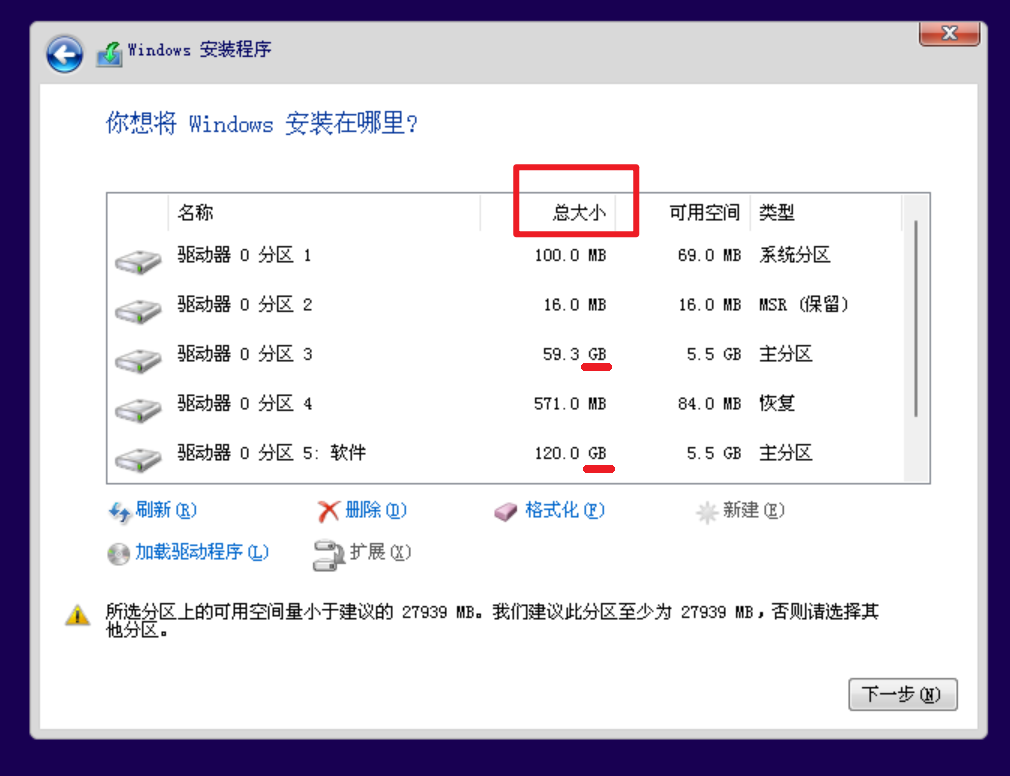Sort by the 名称 column header

click(x=325, y=213)
